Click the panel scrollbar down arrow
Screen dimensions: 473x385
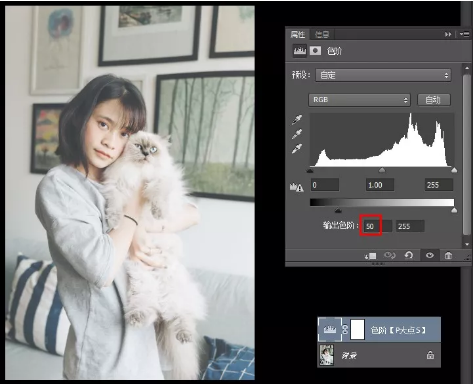point(467,244)
